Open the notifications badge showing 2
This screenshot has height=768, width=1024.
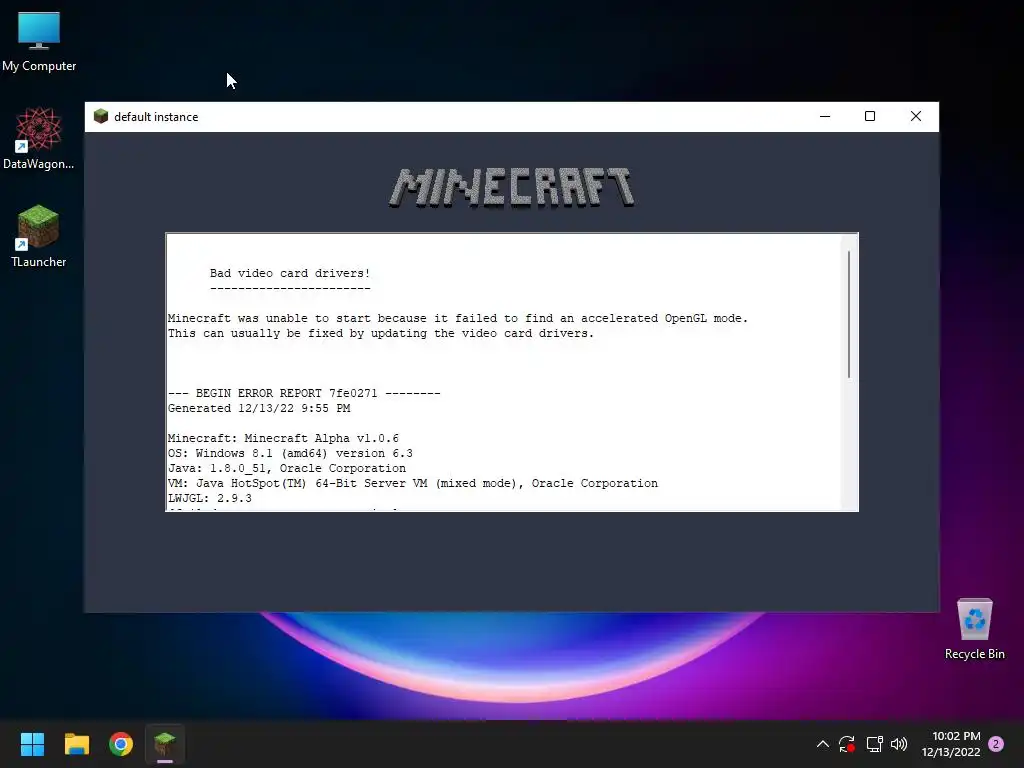[x=996, y=744]
